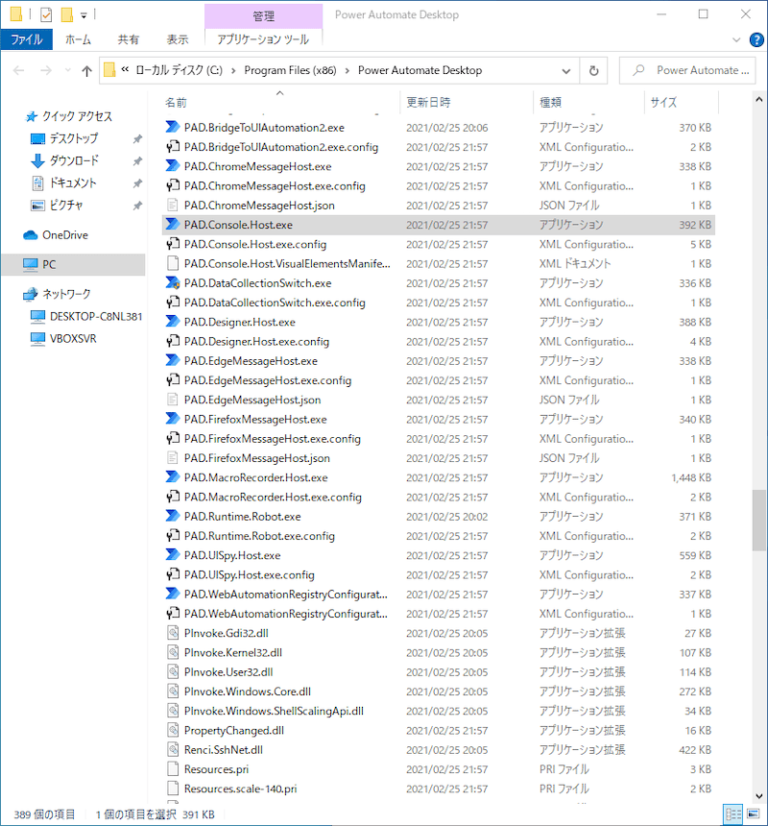This screenshot has height=826, width=768.
Task: Select DESKTOP-C8NL381 under network
Action: click(95, 316)
